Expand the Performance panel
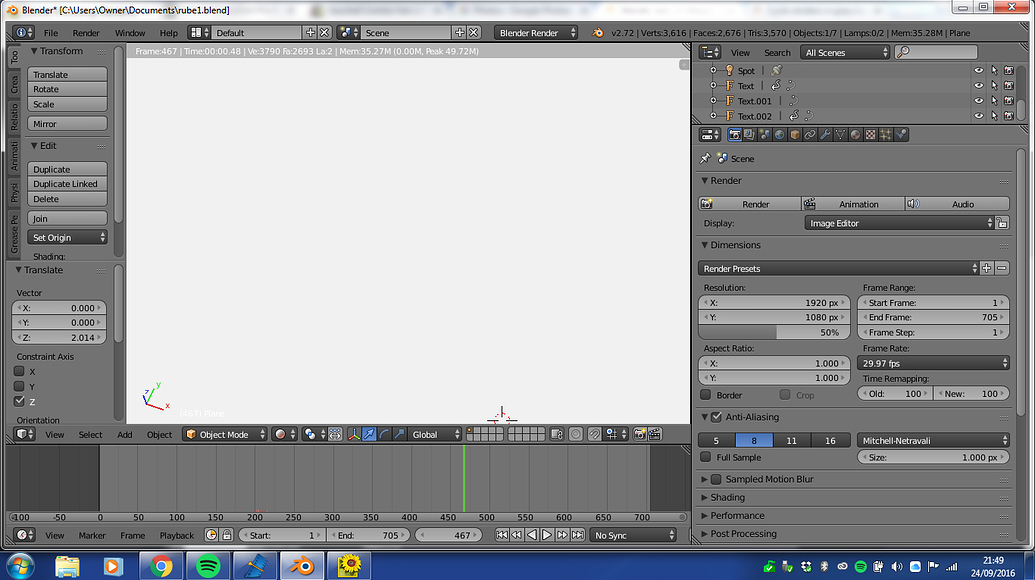This screenshot has width=1035, height=580. coord(737,515)
